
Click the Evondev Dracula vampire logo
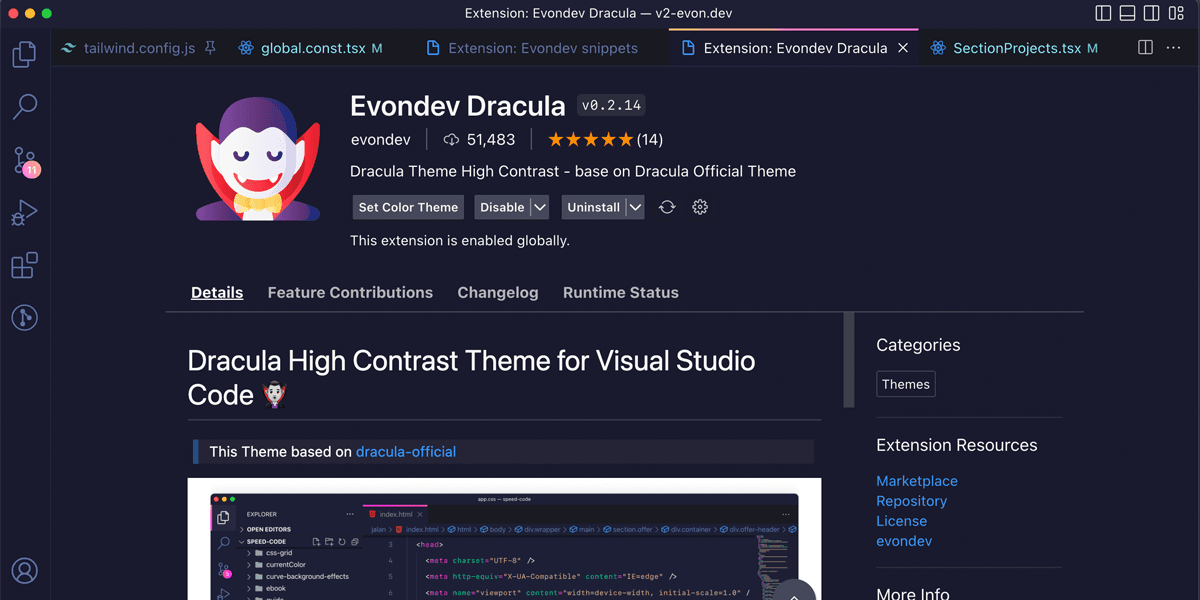coord(258,157)
